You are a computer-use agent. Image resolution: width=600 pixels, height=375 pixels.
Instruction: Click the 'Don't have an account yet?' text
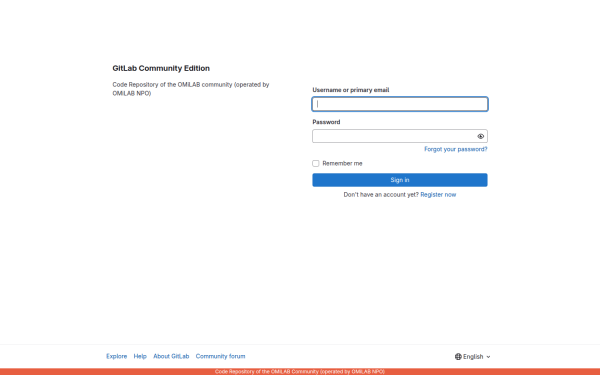(x=381, y=195)
